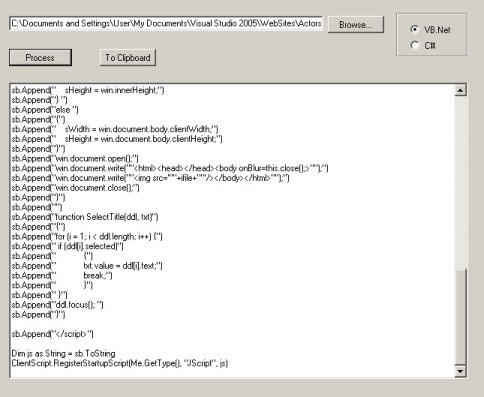Image resolution: width=484 pixels, height=397 pixels.
Task: Click the 'txt.value = ddl[i].text;' line
Action: (87, 266)
